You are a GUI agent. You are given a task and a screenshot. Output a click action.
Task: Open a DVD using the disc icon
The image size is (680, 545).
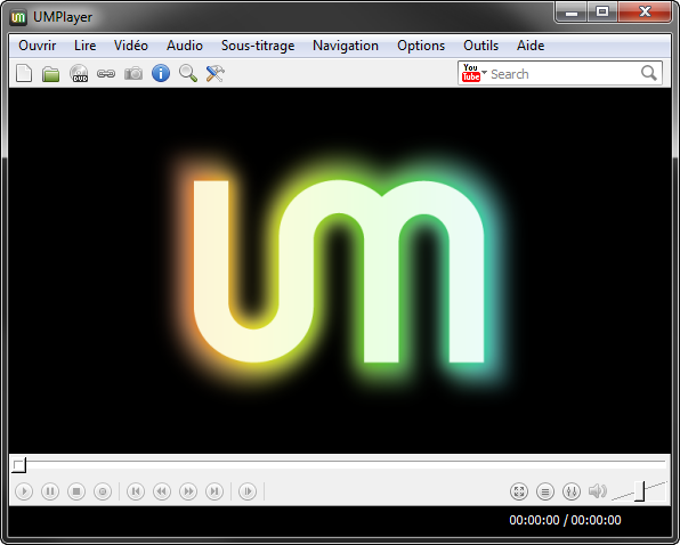click(x=79, y=73)
